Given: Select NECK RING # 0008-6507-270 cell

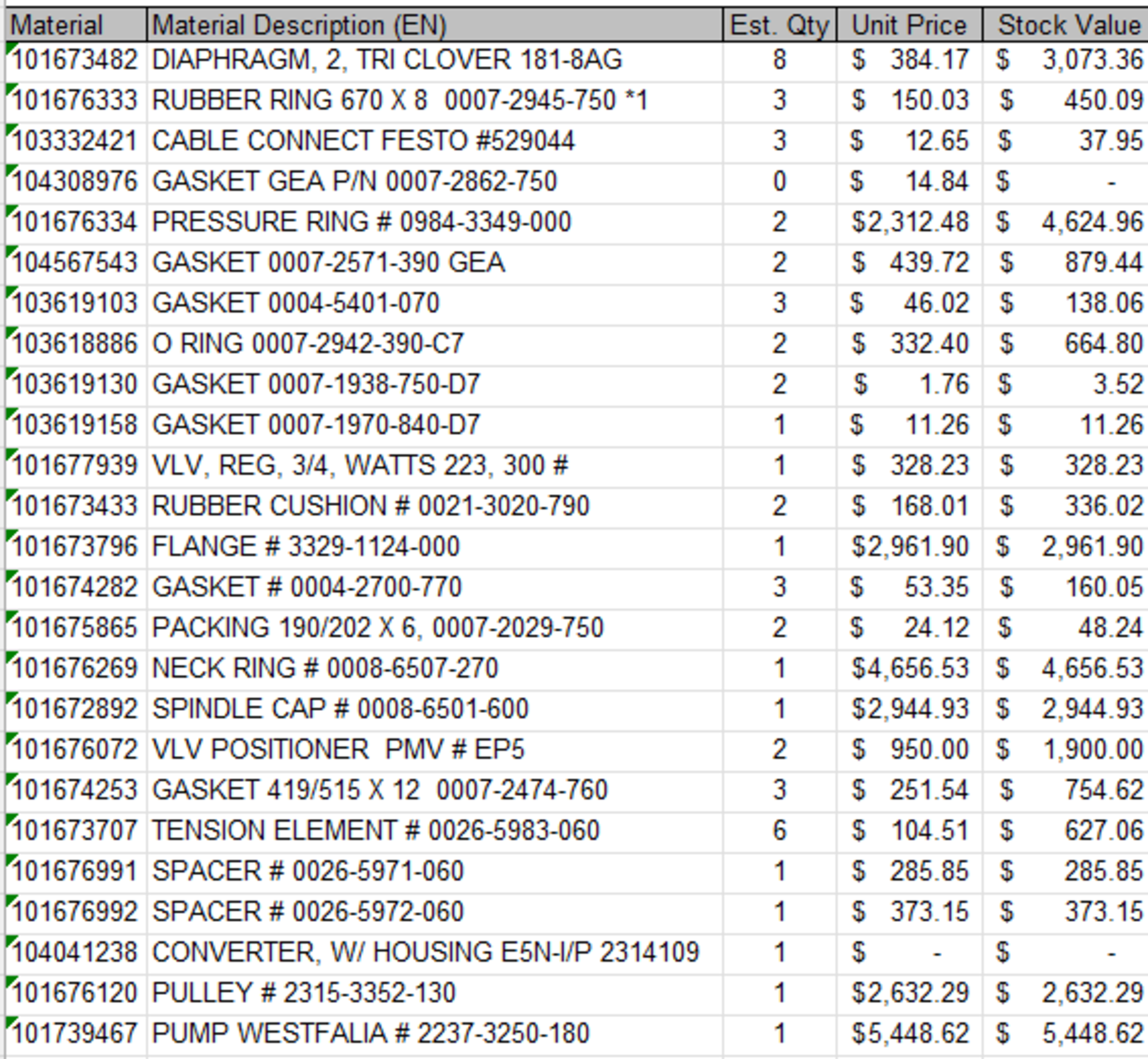Looking at the screenshot, I should pos(435,671).
